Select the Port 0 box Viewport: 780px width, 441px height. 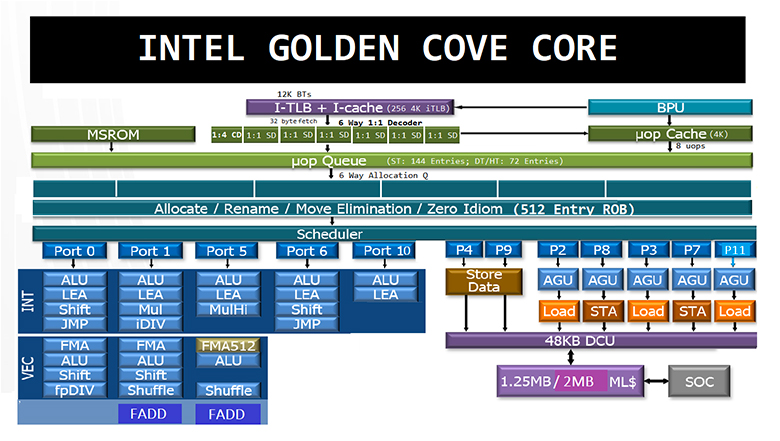[74, 251]
